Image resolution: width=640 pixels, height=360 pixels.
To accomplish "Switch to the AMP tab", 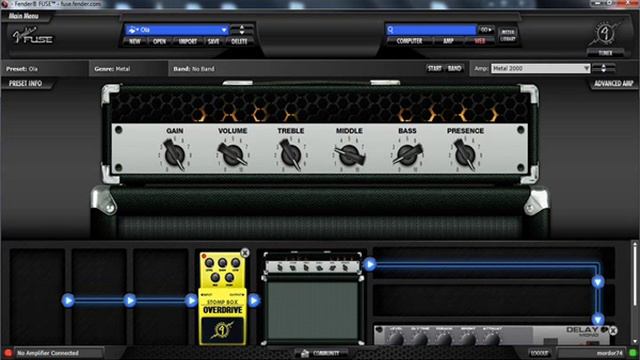I will 449,41.
